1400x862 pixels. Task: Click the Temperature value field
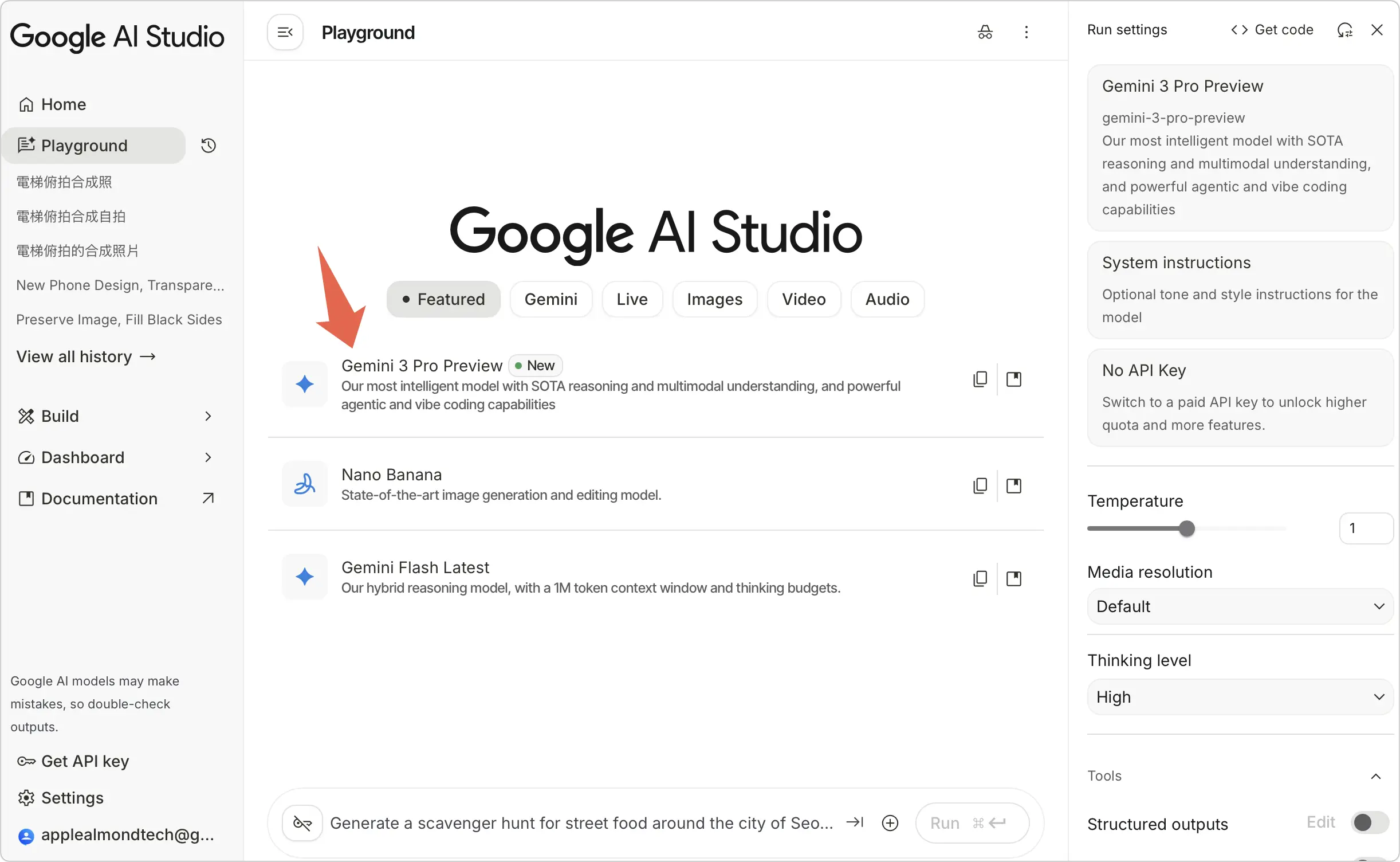pyautogui.click(x=1366, y=528)
